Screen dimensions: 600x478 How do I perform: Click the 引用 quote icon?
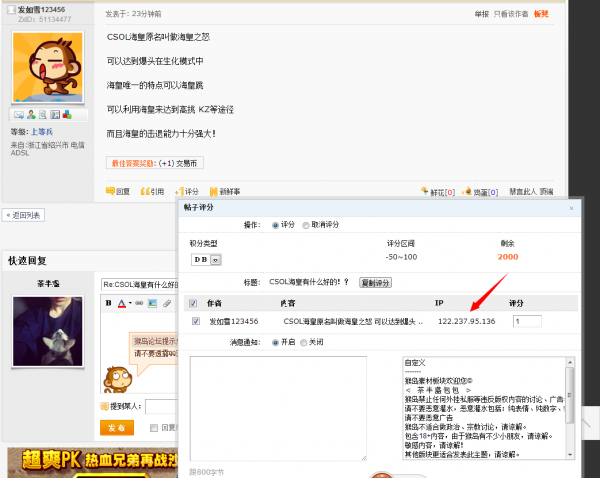[145, 191]
